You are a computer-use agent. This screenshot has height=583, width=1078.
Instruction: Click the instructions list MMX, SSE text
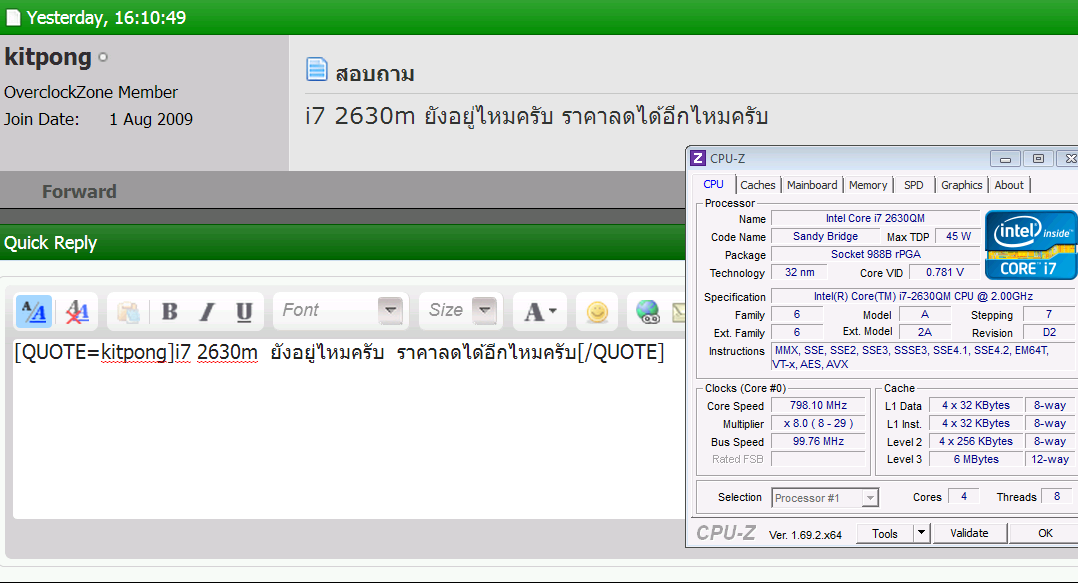click(x=923, y=357)
